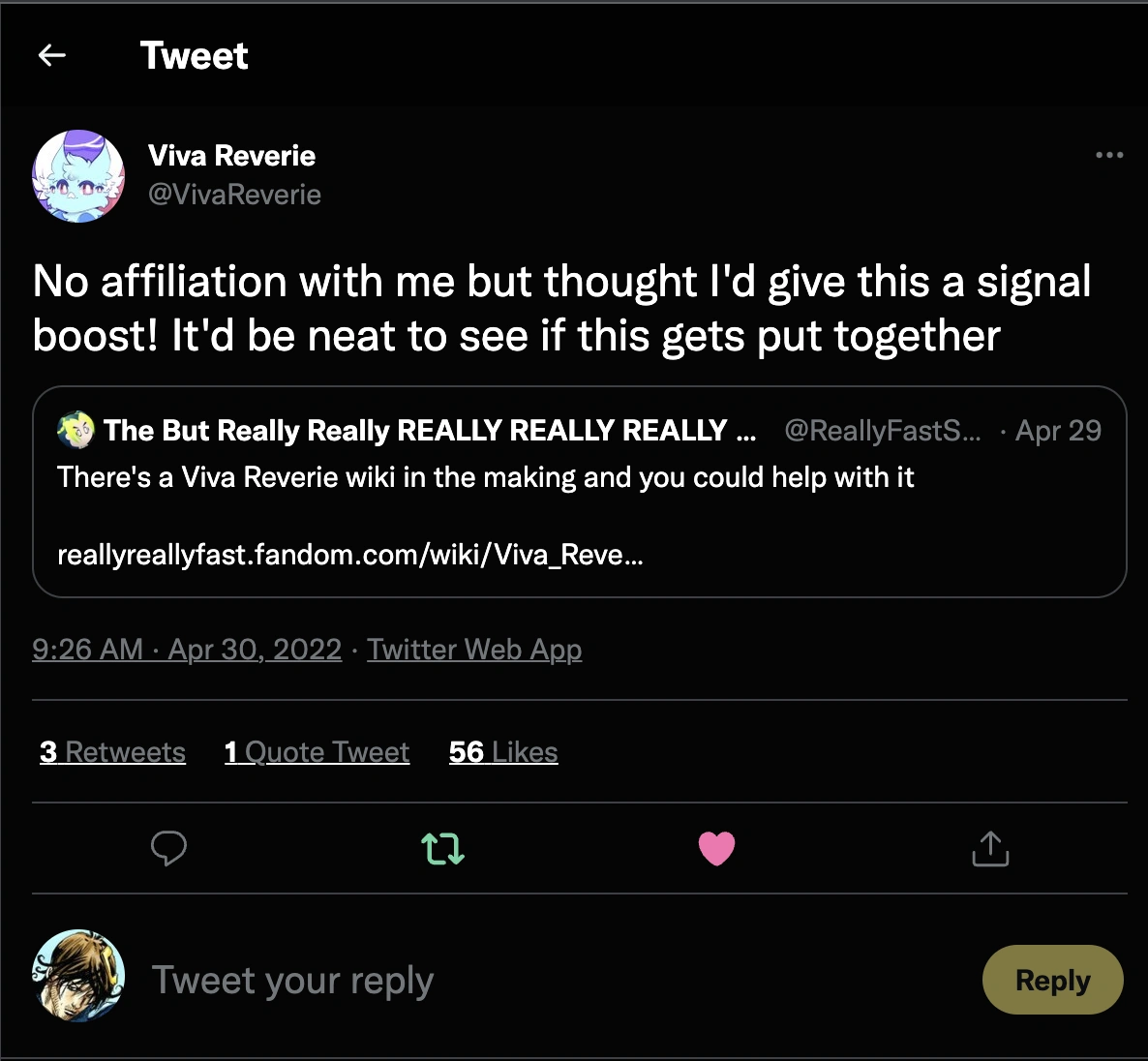The width and height of the screenshot is (1148, 1061).
Task: Toggle the pink heart like button
Action: (716, 849)
